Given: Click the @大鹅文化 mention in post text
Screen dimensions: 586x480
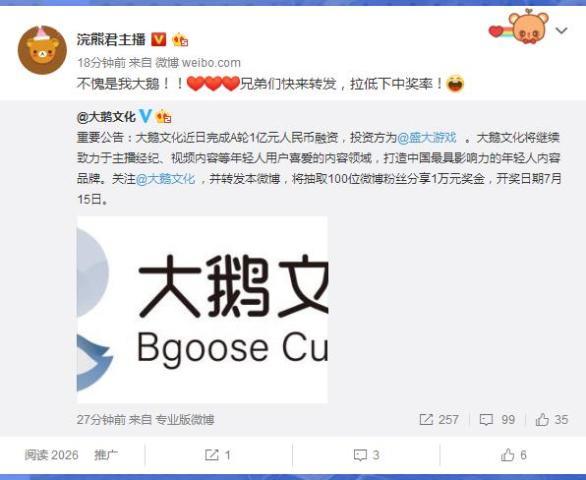Looking at the screenshot, I should coord(165,179).
